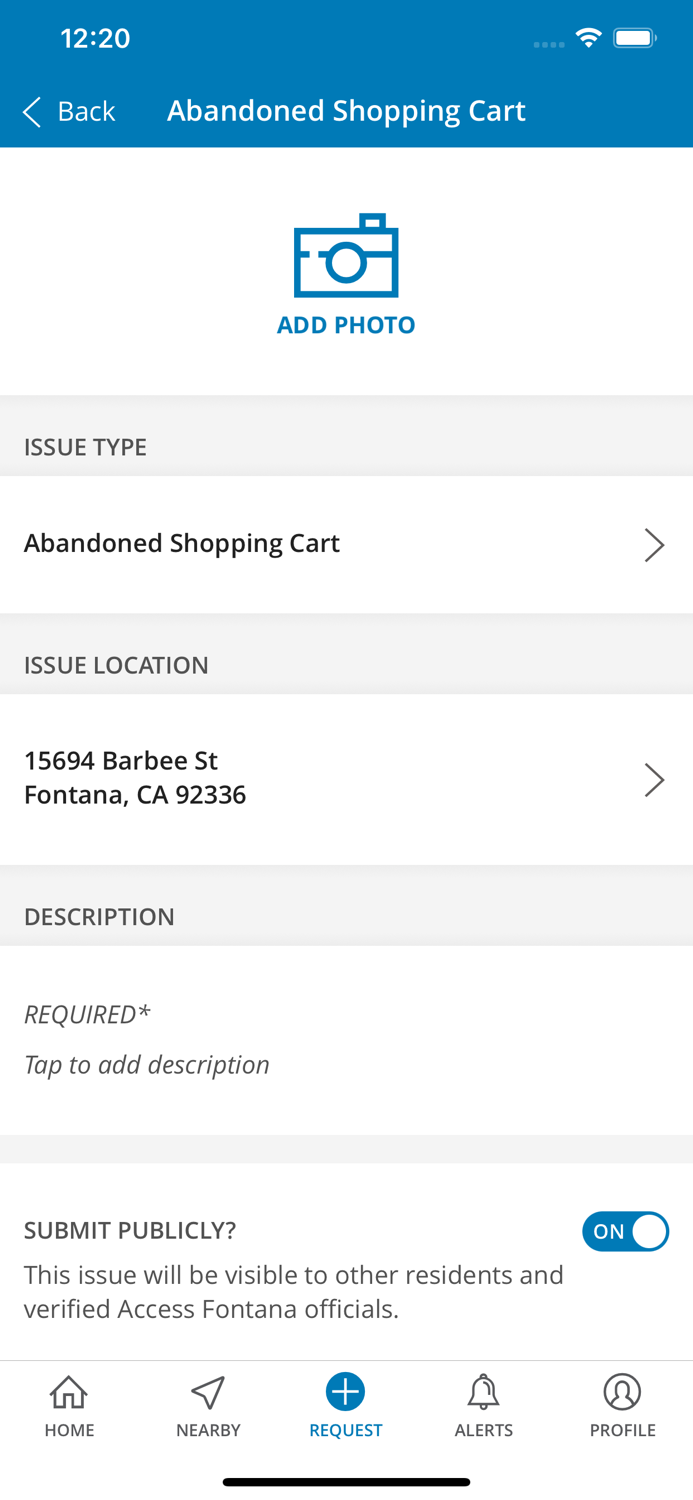This screenshot has height=1500, width=693.
Task: Switch to the NEARBY tab label
Action: pos(208,1430)
